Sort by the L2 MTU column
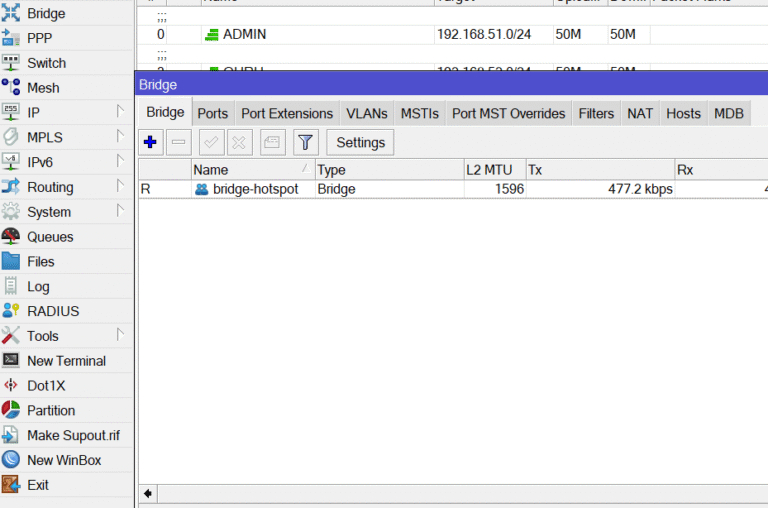 point(495,170)
